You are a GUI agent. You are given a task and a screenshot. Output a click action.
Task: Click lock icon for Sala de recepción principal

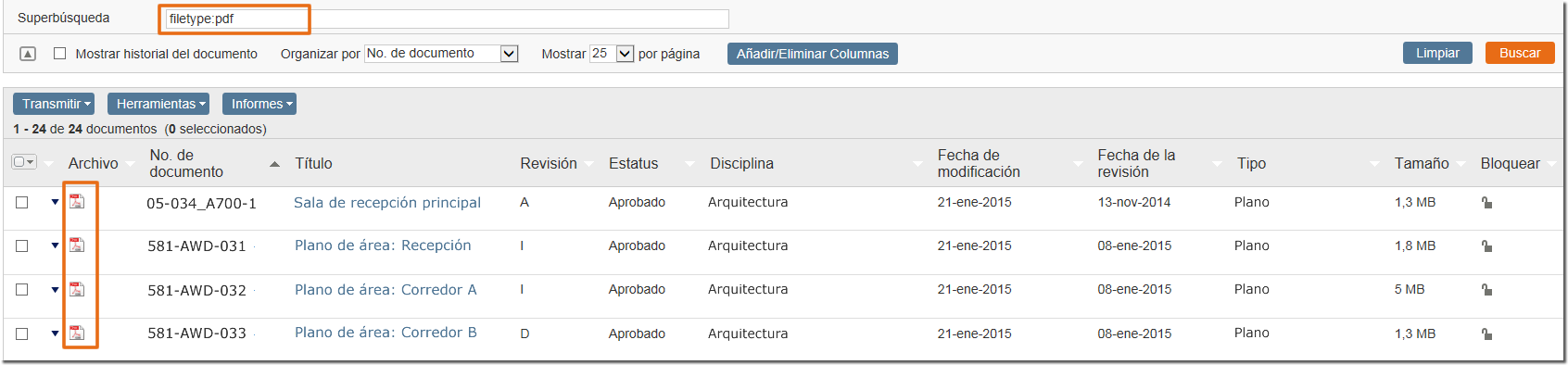[x=1486, y=202]
